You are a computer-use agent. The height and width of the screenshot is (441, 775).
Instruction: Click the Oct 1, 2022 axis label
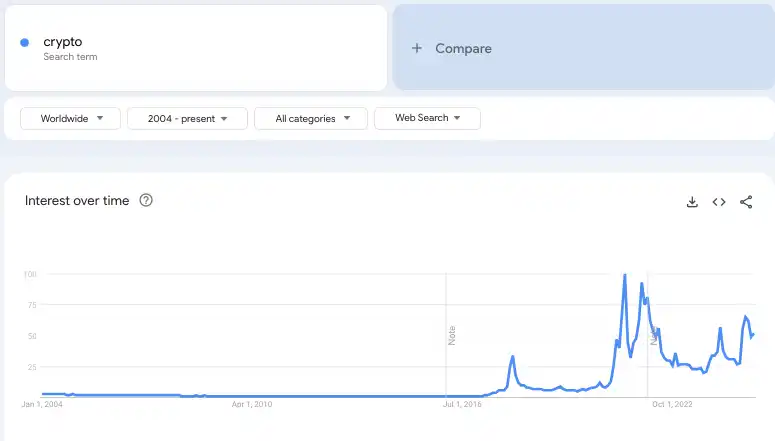tap(672, 405)
